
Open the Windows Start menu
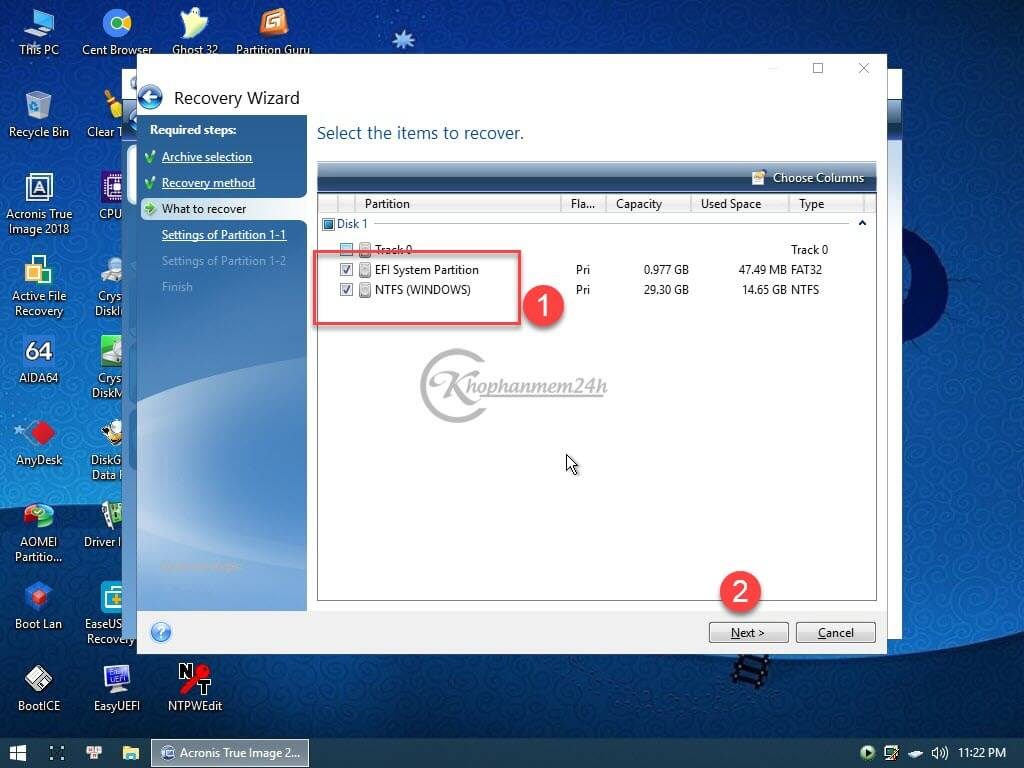click(x=18, y=752)
